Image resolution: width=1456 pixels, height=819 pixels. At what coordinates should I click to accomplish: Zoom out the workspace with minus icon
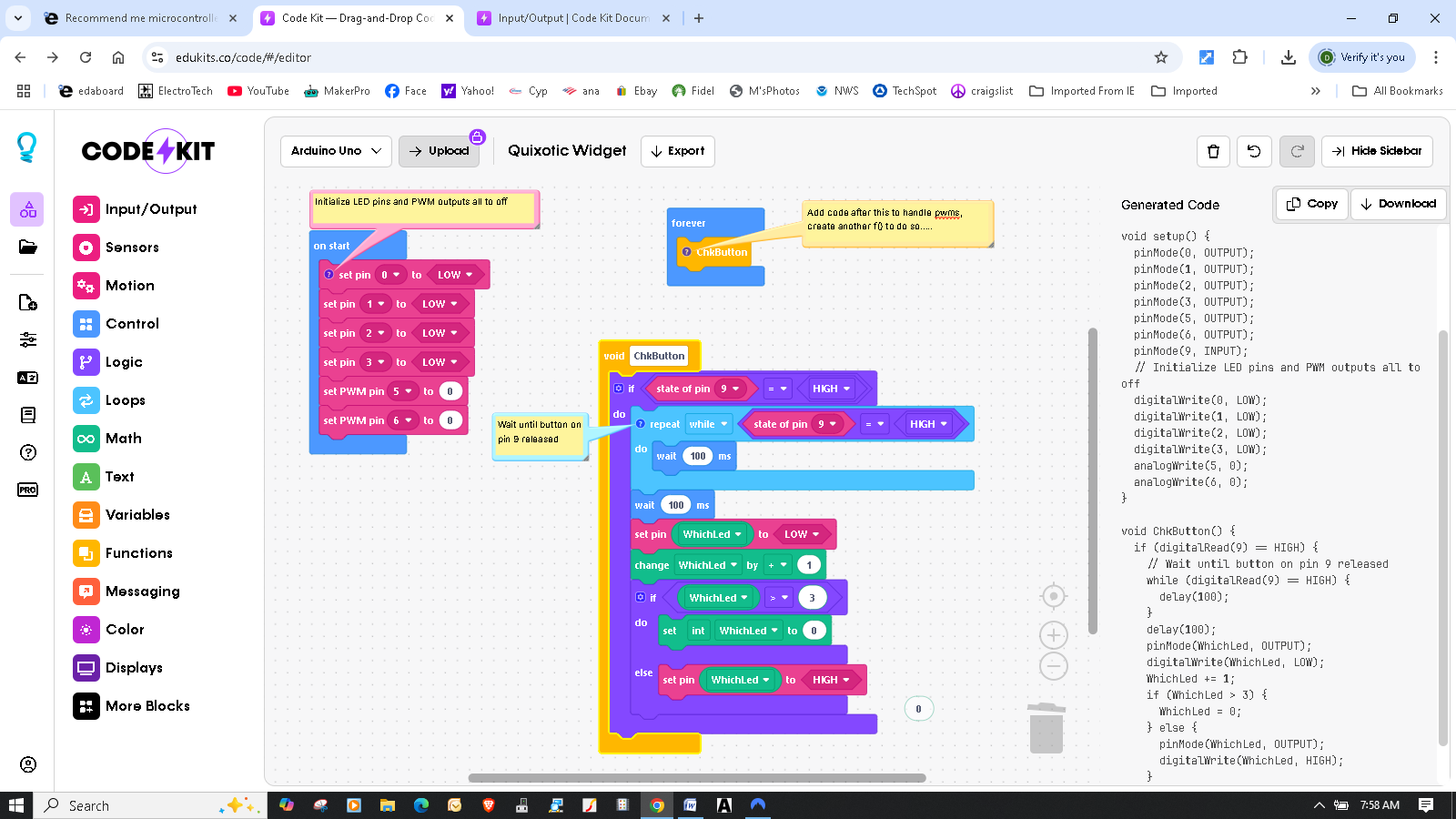(1053, 666)
